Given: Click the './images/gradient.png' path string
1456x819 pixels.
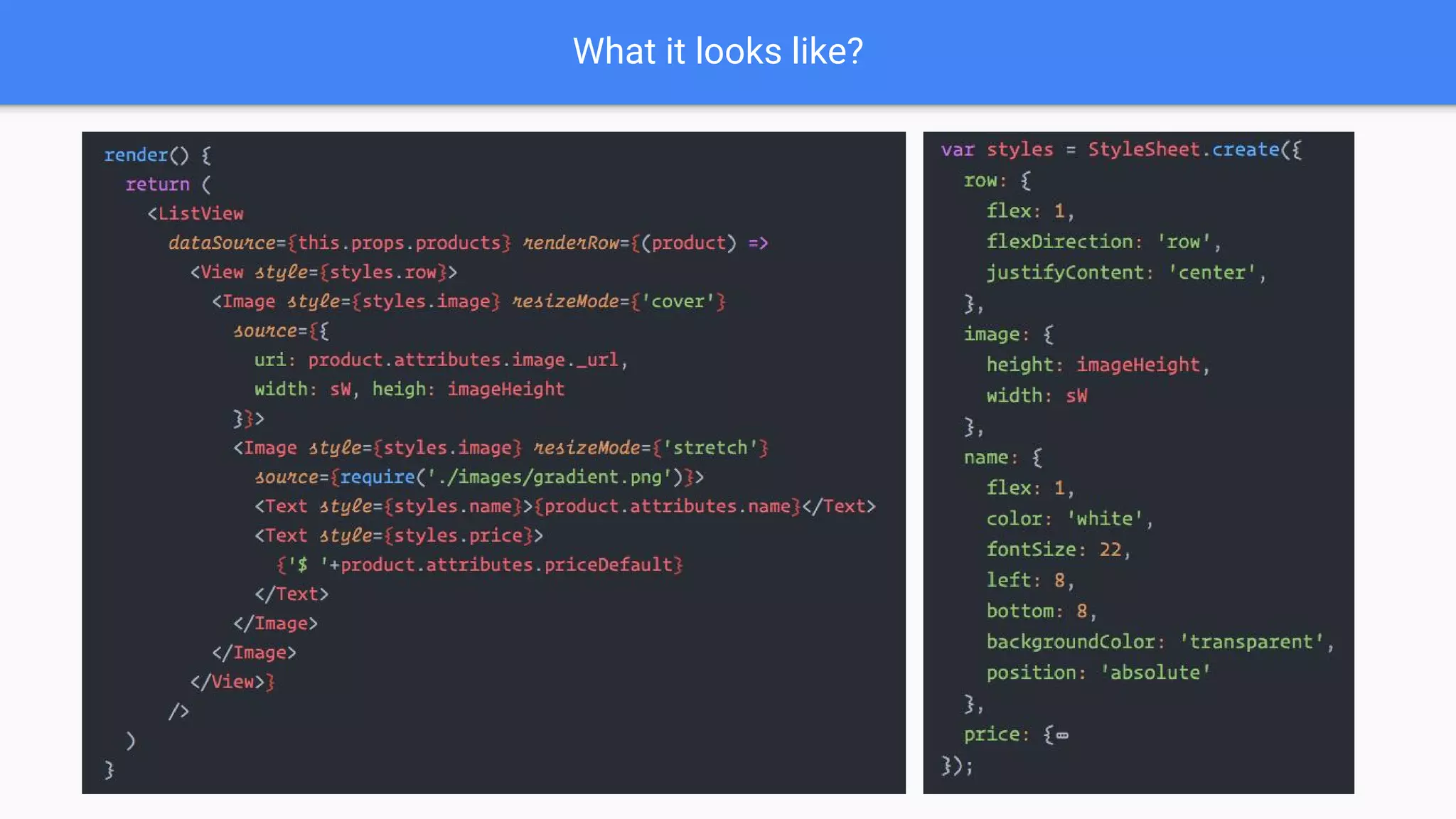Looking at the screenshot, I should click(x=550, y=477).
